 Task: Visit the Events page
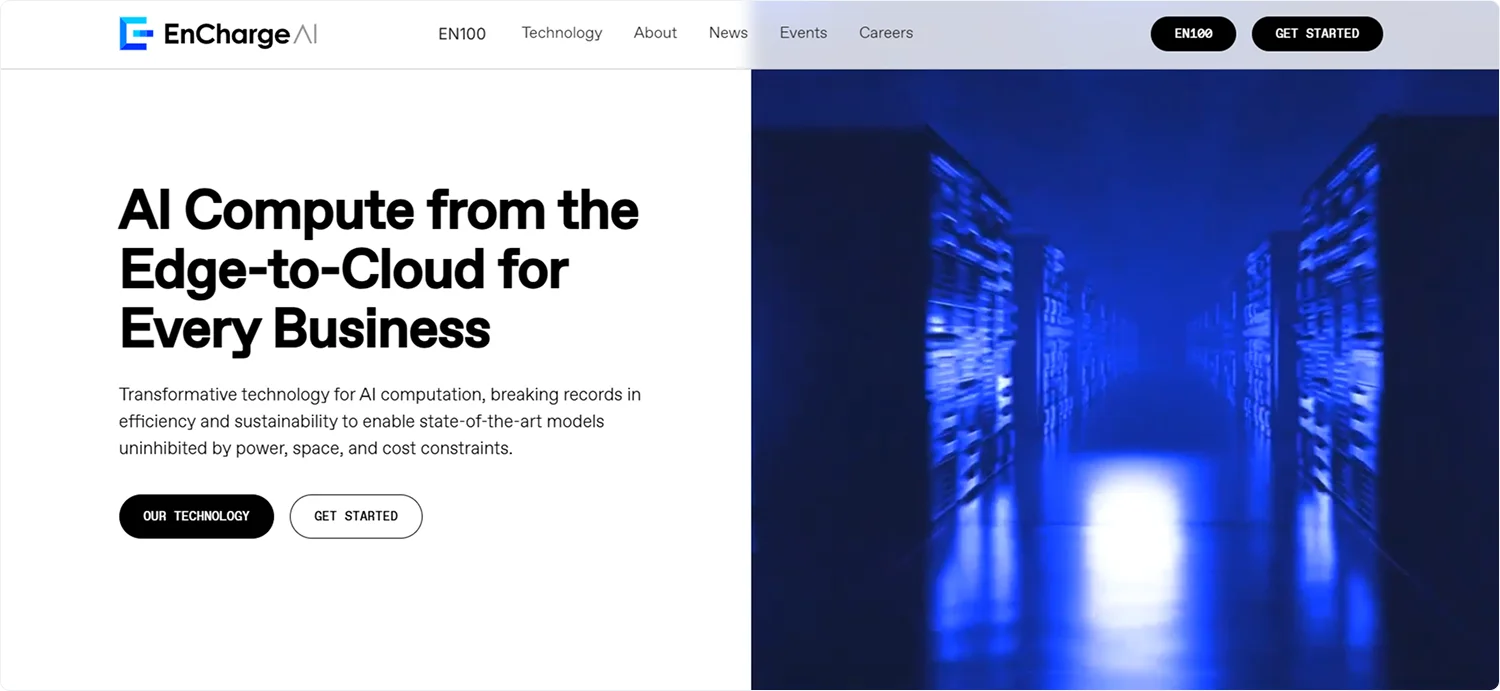click(x=803, y=33)
